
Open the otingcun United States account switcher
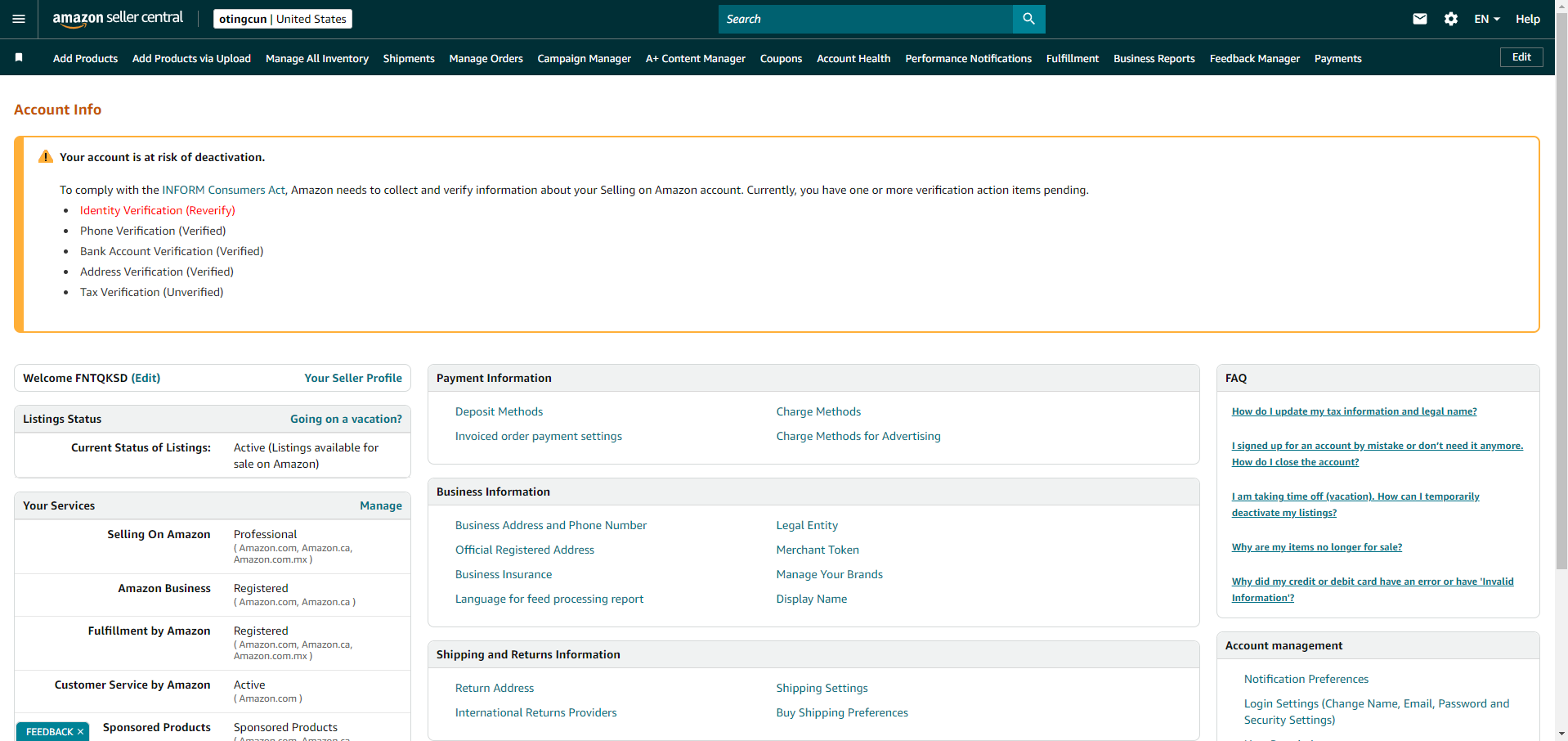(x=283, y=19)
